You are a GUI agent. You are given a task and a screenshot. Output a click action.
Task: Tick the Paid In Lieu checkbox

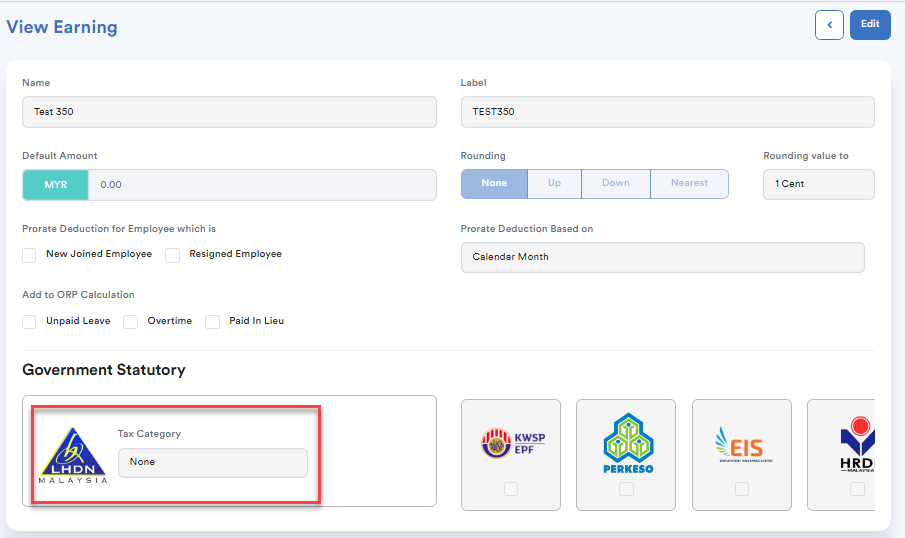tap(212, 322)
